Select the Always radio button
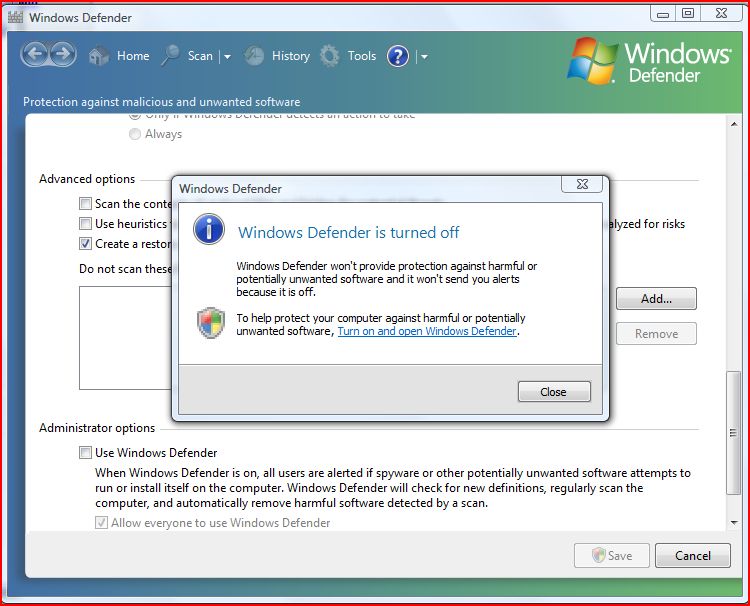The image size is (750, 606). click(x=135, y=134)
